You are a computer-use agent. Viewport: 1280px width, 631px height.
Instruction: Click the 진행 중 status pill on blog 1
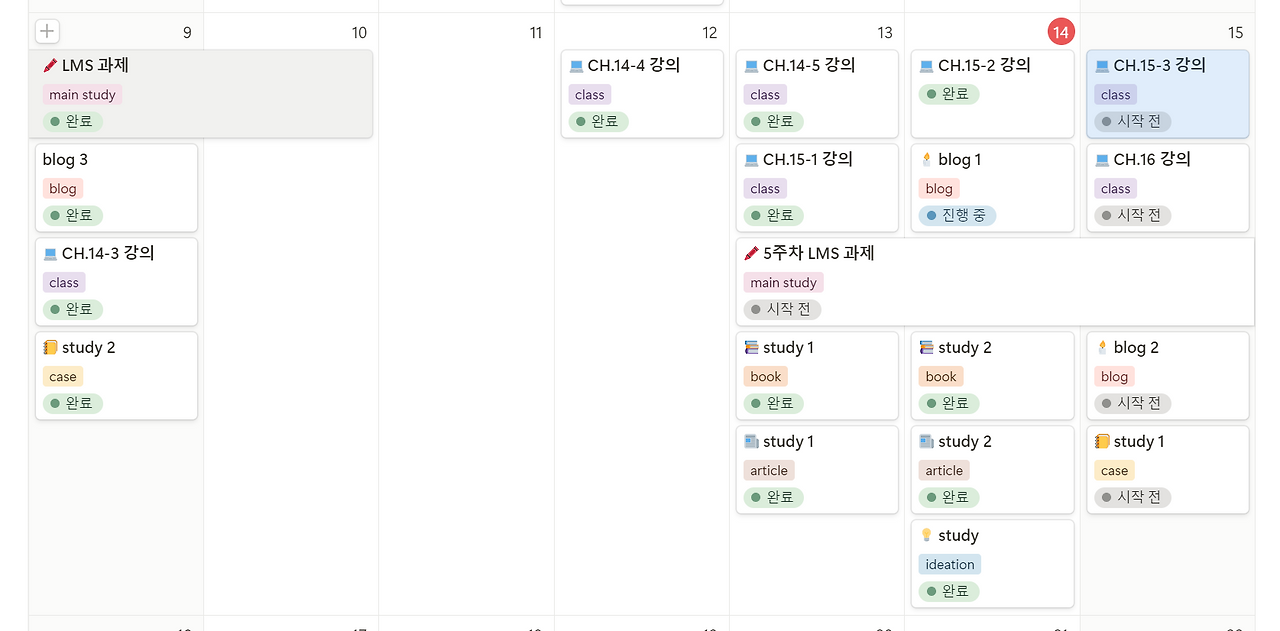pos(956,215)
